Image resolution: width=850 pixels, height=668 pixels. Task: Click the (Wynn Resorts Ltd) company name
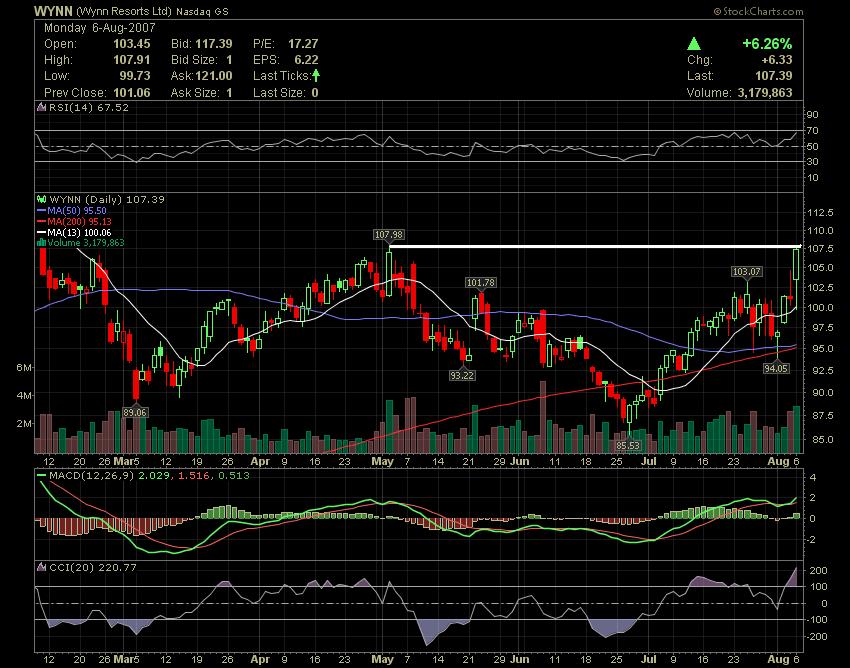tap(124, 11)
